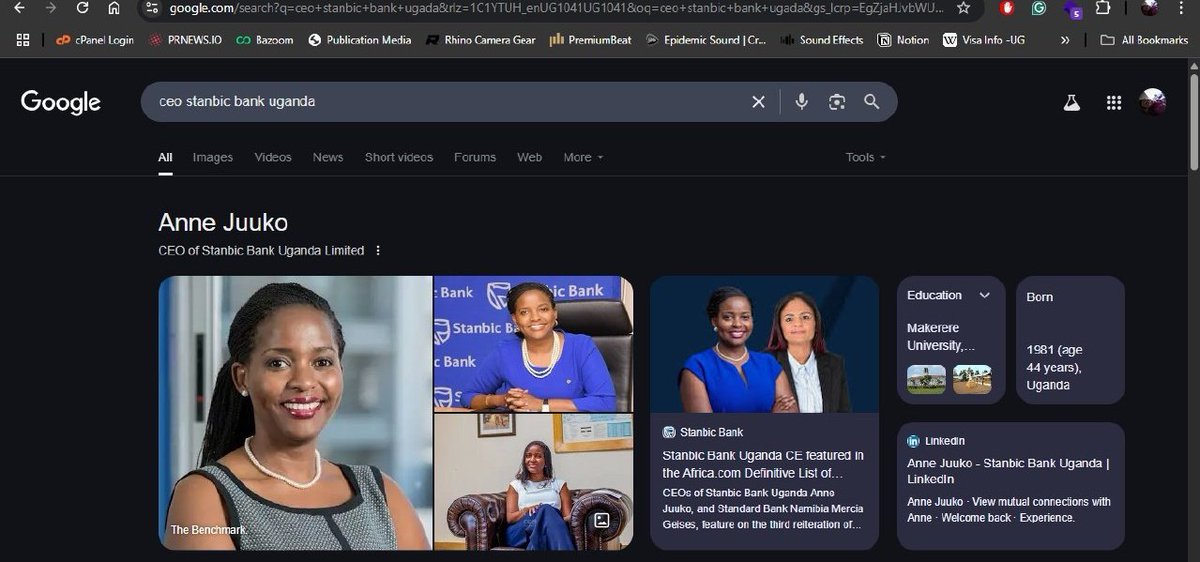Open the Rhino Camera Gear bookmark

480,40
